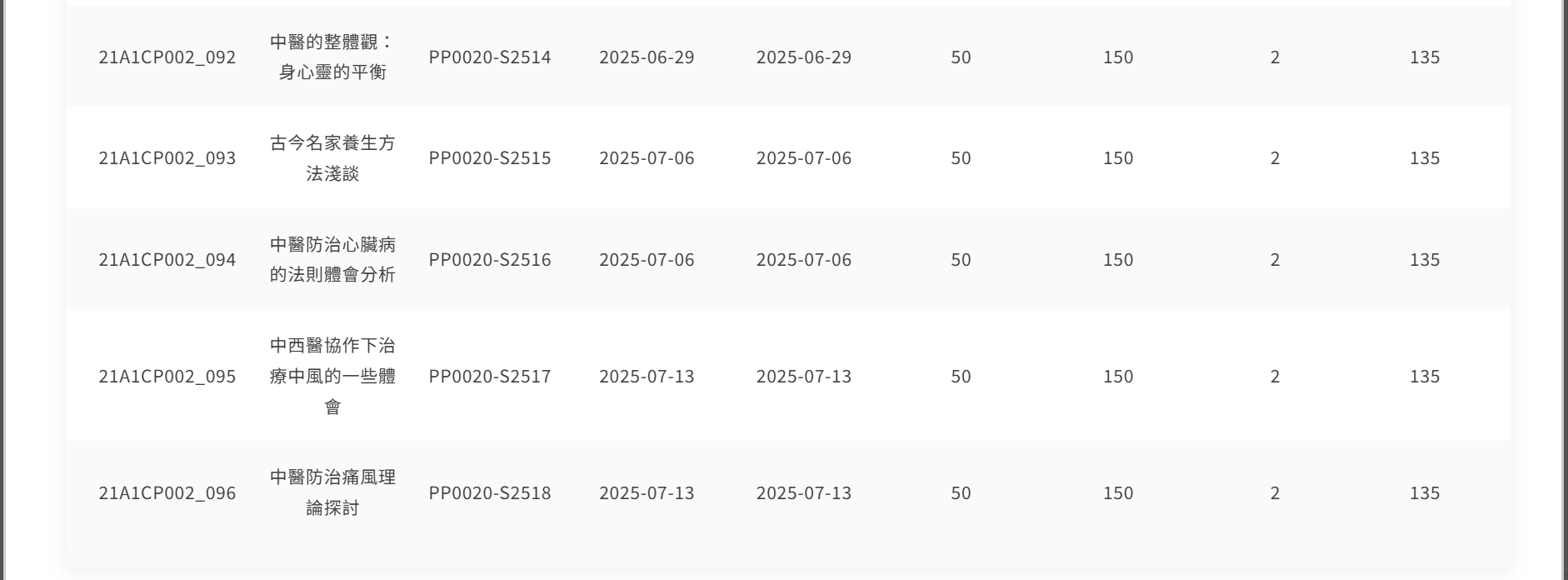Click the 150 value in the 21A1CP002_095 row
The image size is (1568, 580).
(x=1118, y=377)
